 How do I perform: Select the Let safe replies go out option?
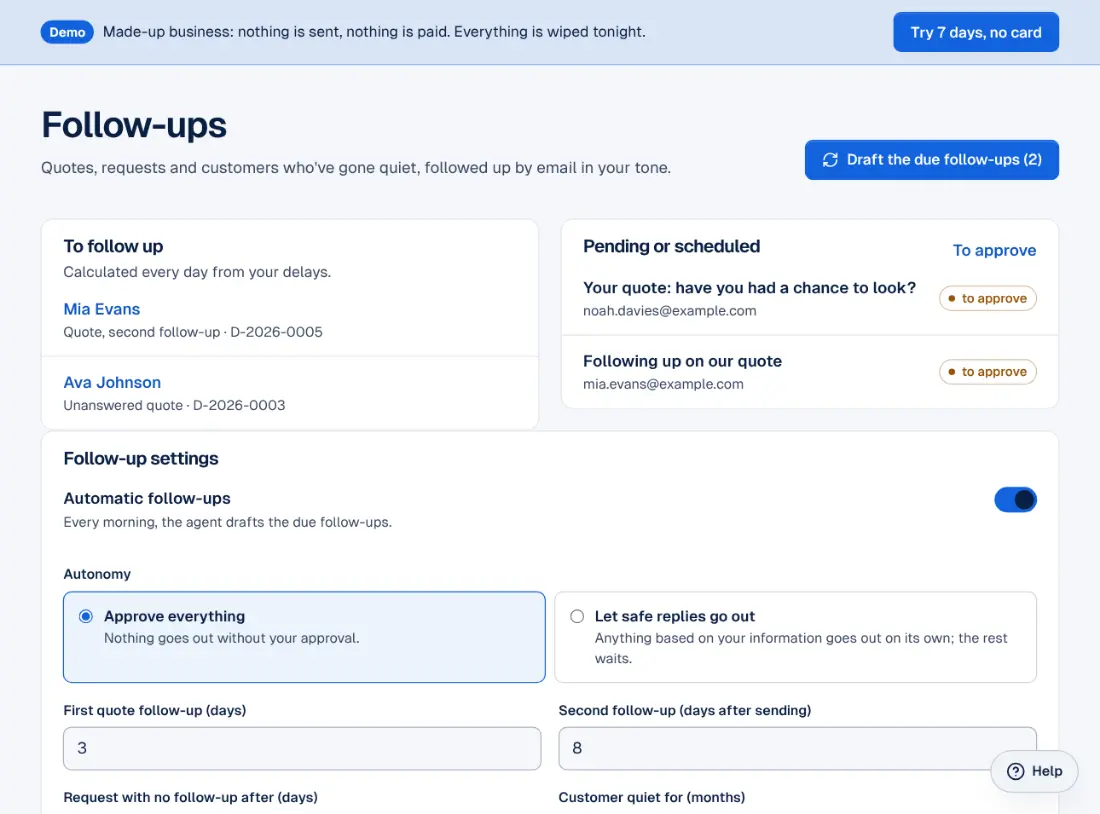tap(796, 636)
